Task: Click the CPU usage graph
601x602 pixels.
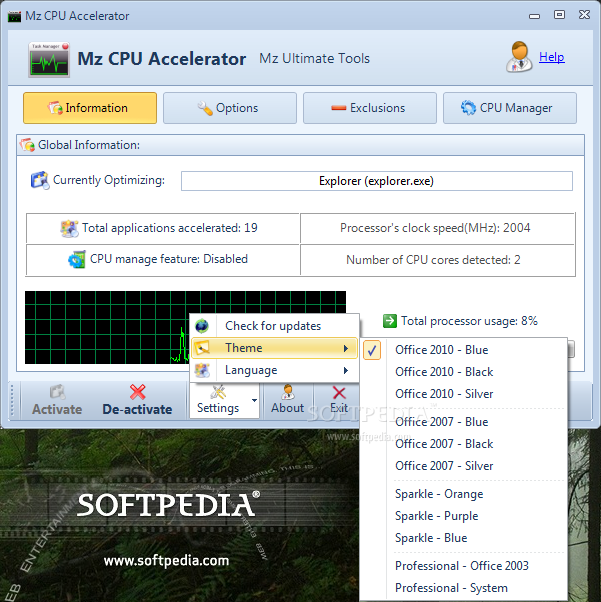Action: point(185,327)
